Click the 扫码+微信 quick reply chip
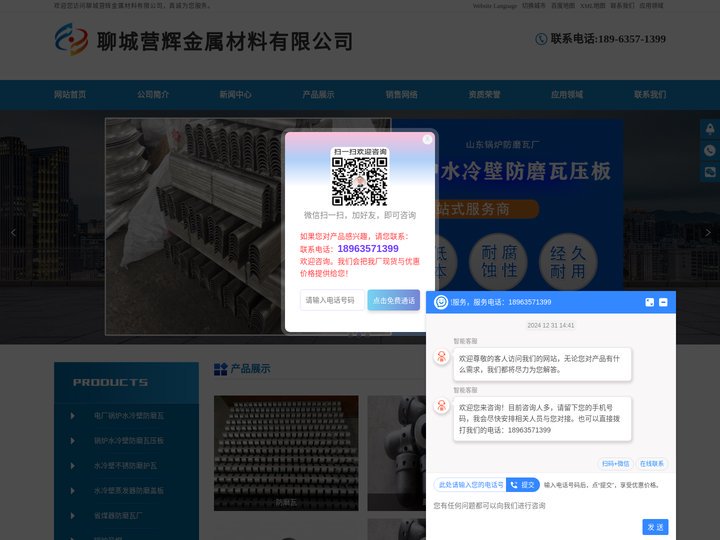 615,464
